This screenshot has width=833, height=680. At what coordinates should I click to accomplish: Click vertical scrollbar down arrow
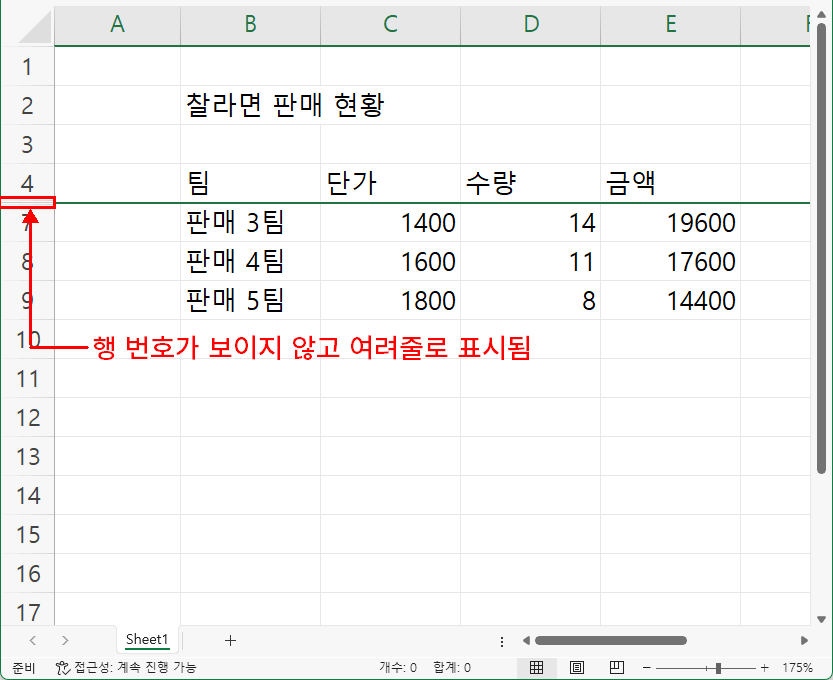(821, 619)
